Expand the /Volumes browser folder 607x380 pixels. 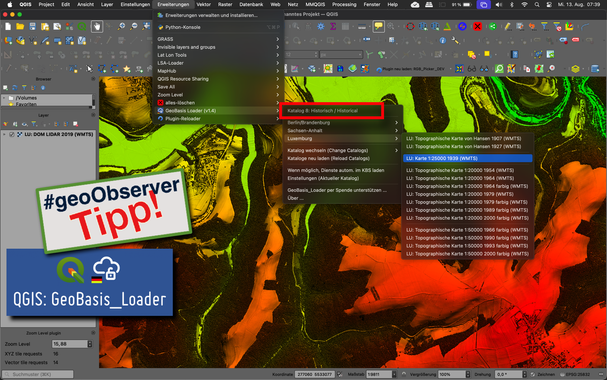(x=4, y=98)
